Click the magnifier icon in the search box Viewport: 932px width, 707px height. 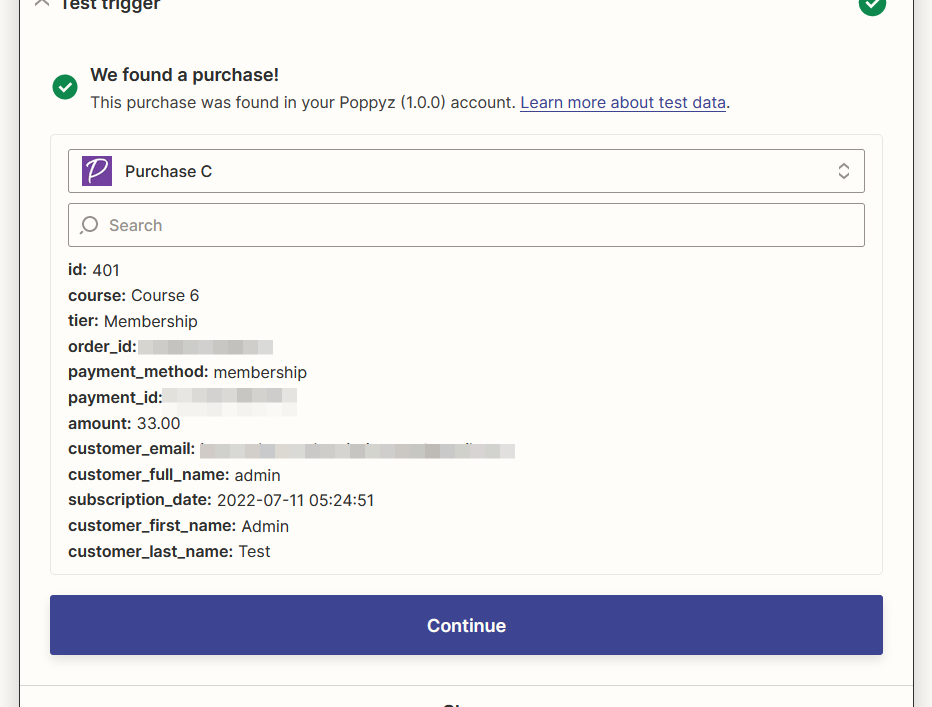pos(89,225)
